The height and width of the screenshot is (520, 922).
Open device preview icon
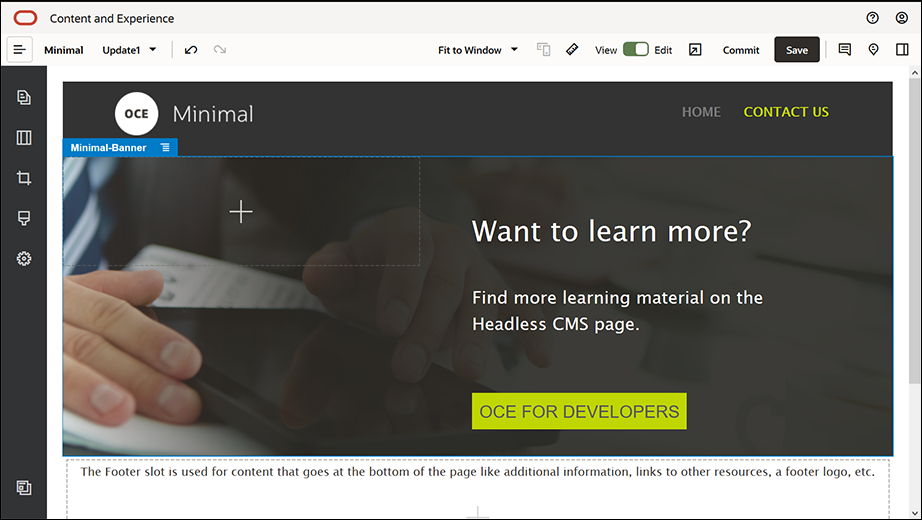543,50
